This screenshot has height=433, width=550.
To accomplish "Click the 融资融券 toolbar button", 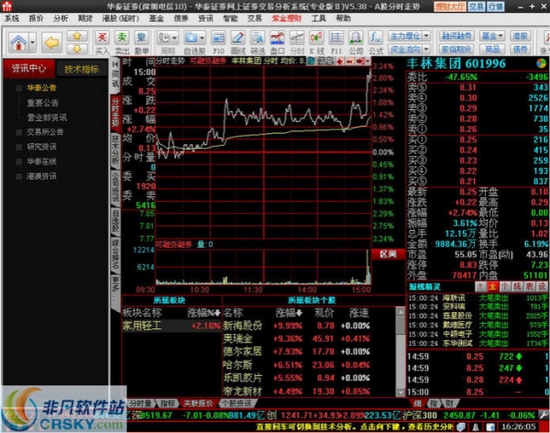I will [456, 35].
